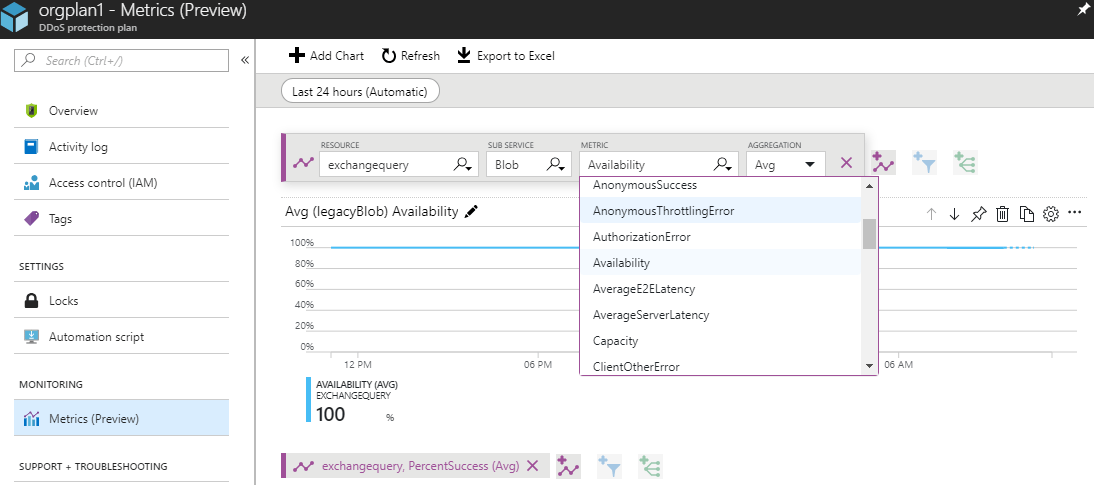Screen dimensions: 1094x485
Task: Select AnonymousThrottlingError from metric list
Action: 721,211
